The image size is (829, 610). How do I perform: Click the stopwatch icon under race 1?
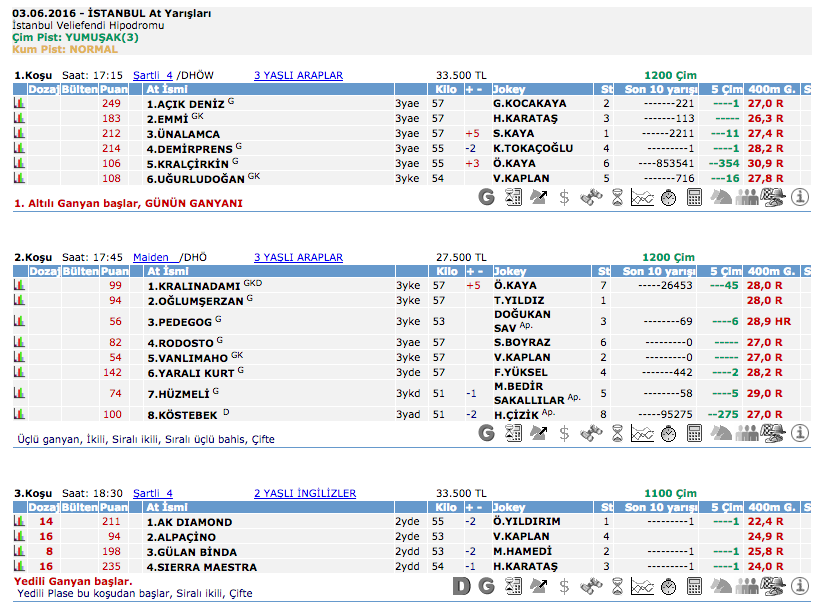click(668, 197)
